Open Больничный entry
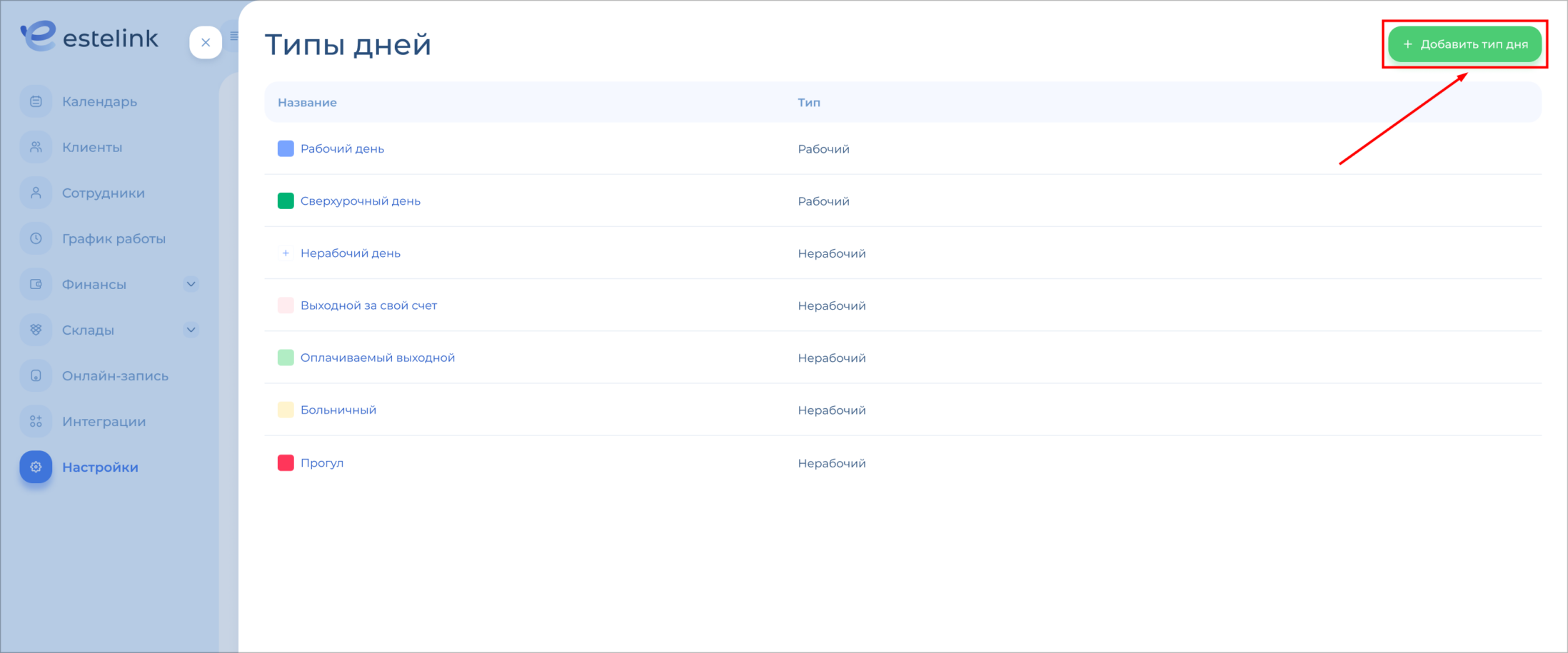The image size is (1568, 653). pos(338,410)
